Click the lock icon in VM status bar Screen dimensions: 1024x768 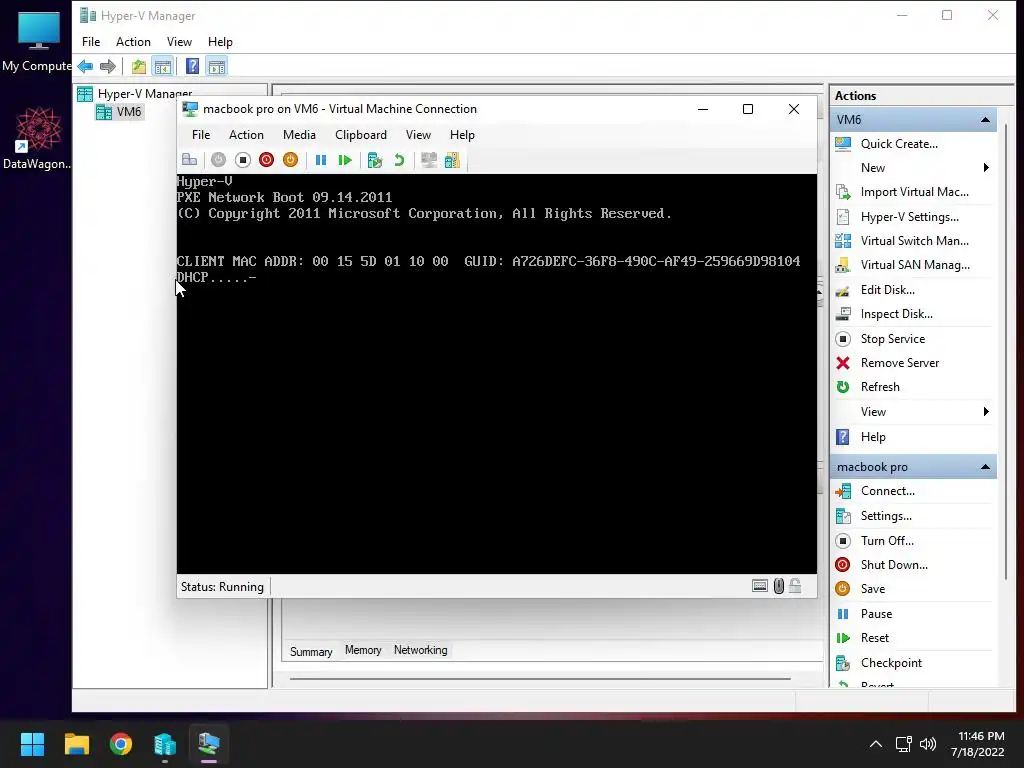[795, 586]
